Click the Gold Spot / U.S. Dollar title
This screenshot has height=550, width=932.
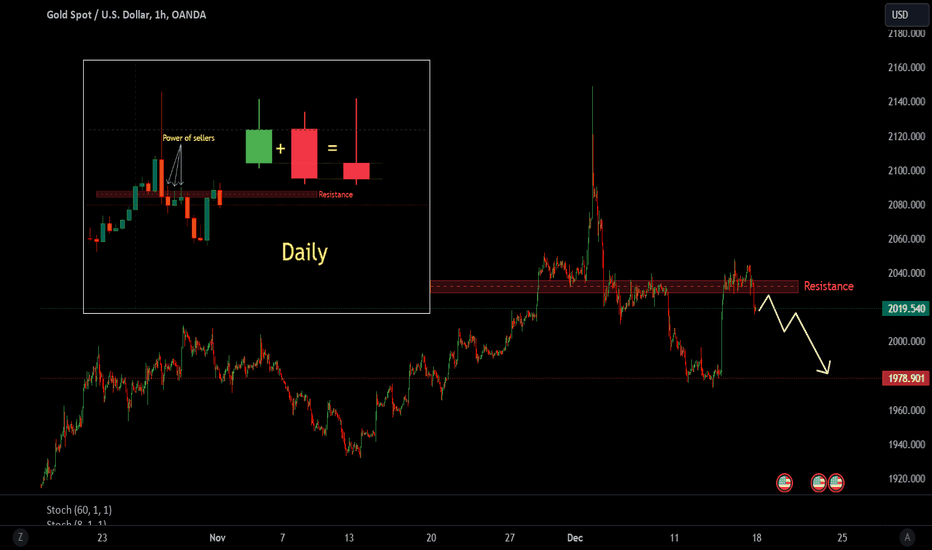tap(126, 15)
